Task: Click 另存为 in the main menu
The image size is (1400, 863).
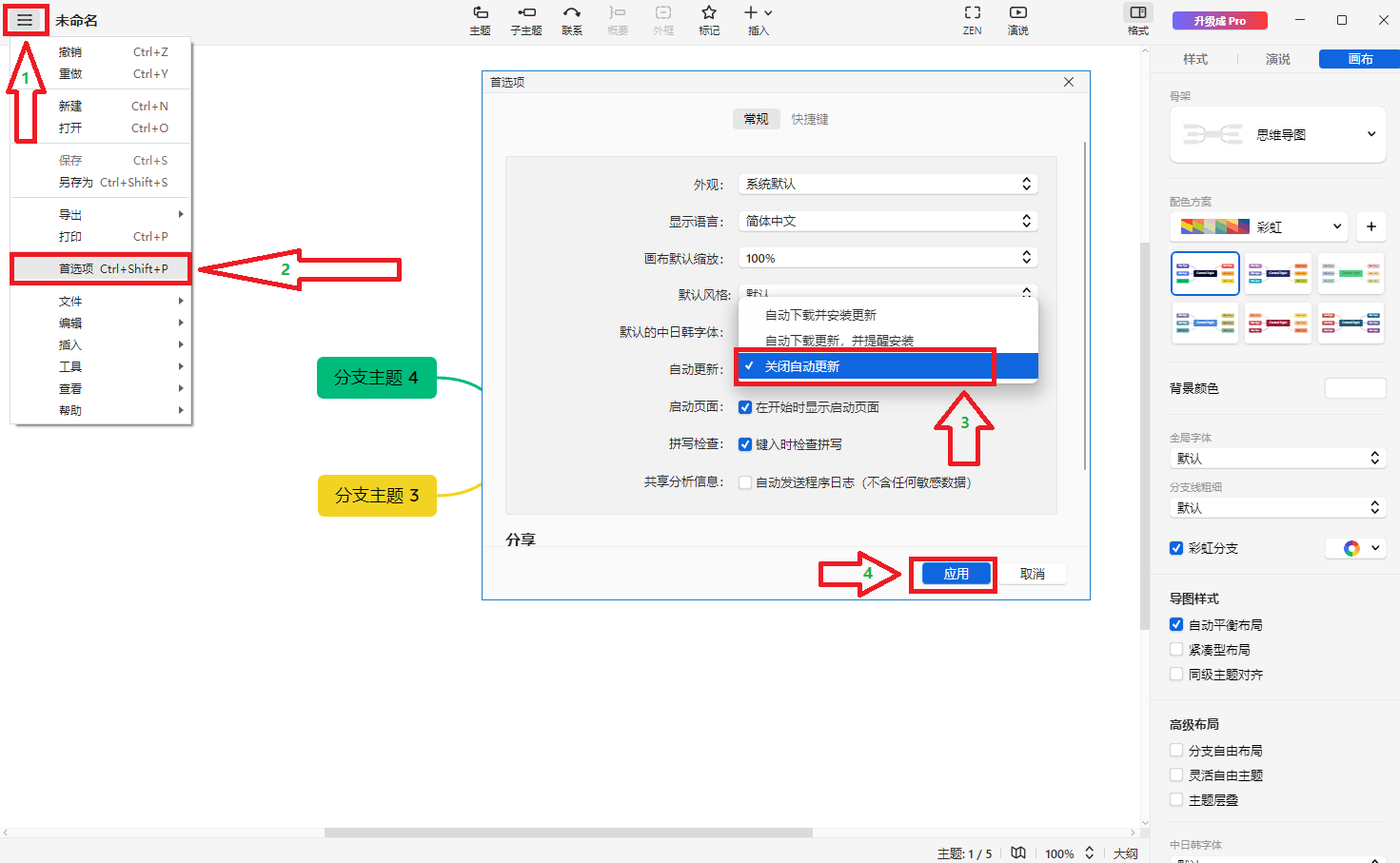Action: coord(101,183)
